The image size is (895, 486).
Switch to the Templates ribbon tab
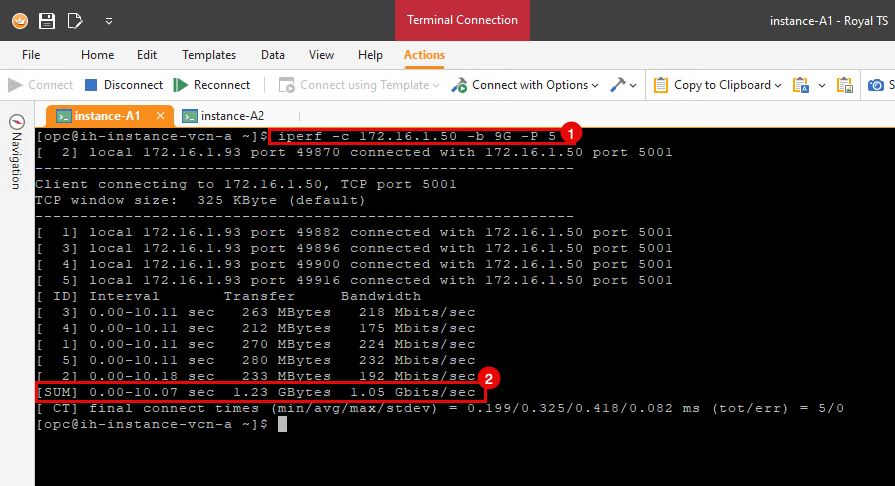[x=209, y=55]
